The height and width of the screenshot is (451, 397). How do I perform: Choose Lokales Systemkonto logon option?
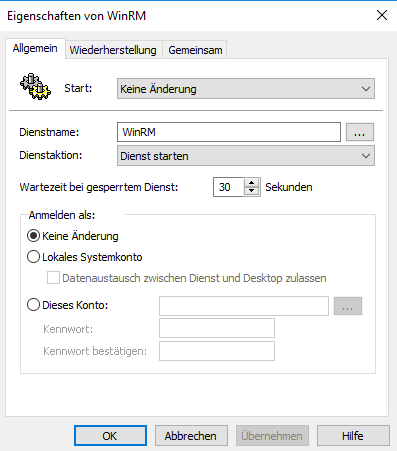pos(33,257)
